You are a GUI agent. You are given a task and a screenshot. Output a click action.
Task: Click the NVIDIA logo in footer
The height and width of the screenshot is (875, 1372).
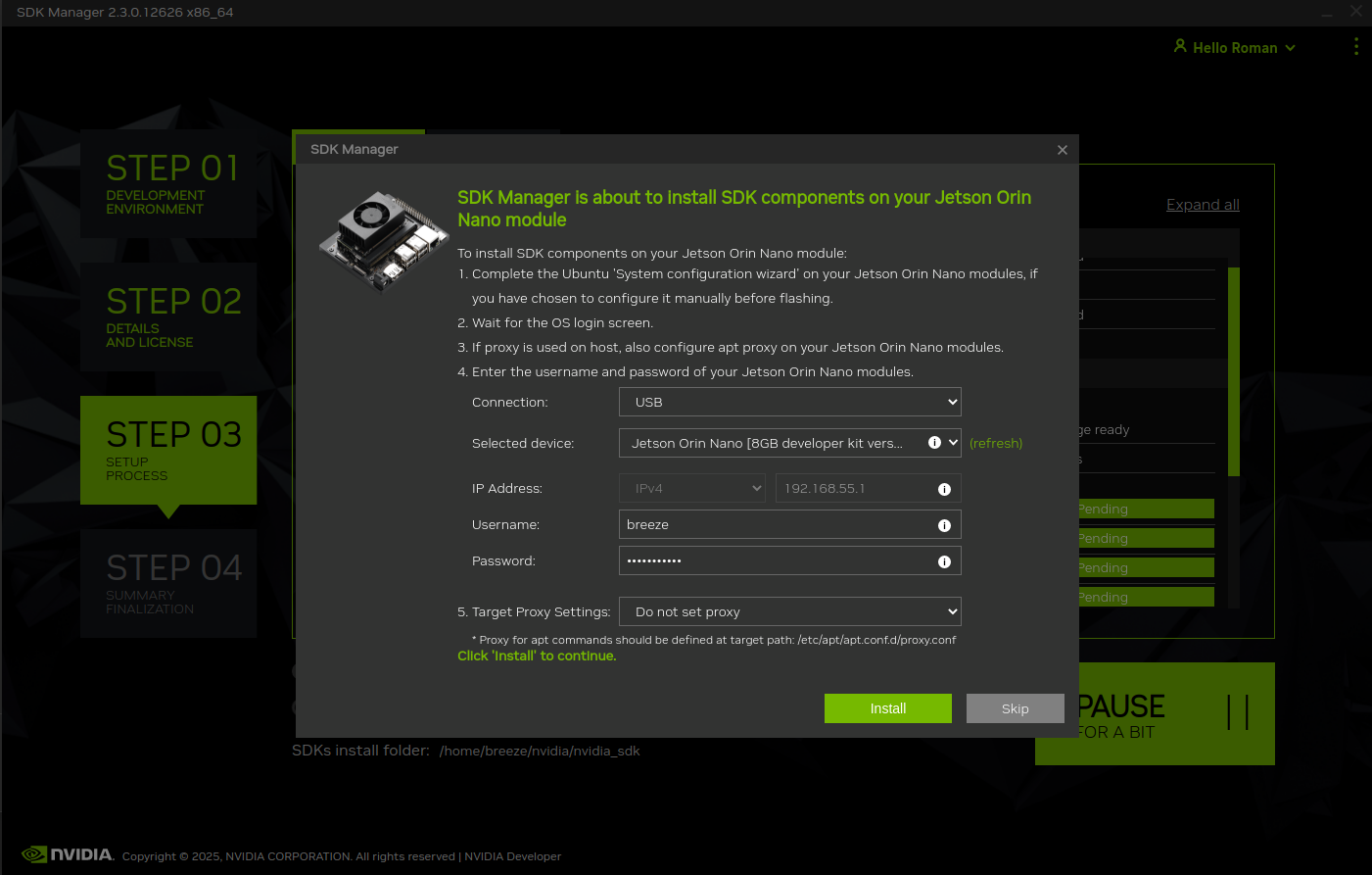pos(68,854)
